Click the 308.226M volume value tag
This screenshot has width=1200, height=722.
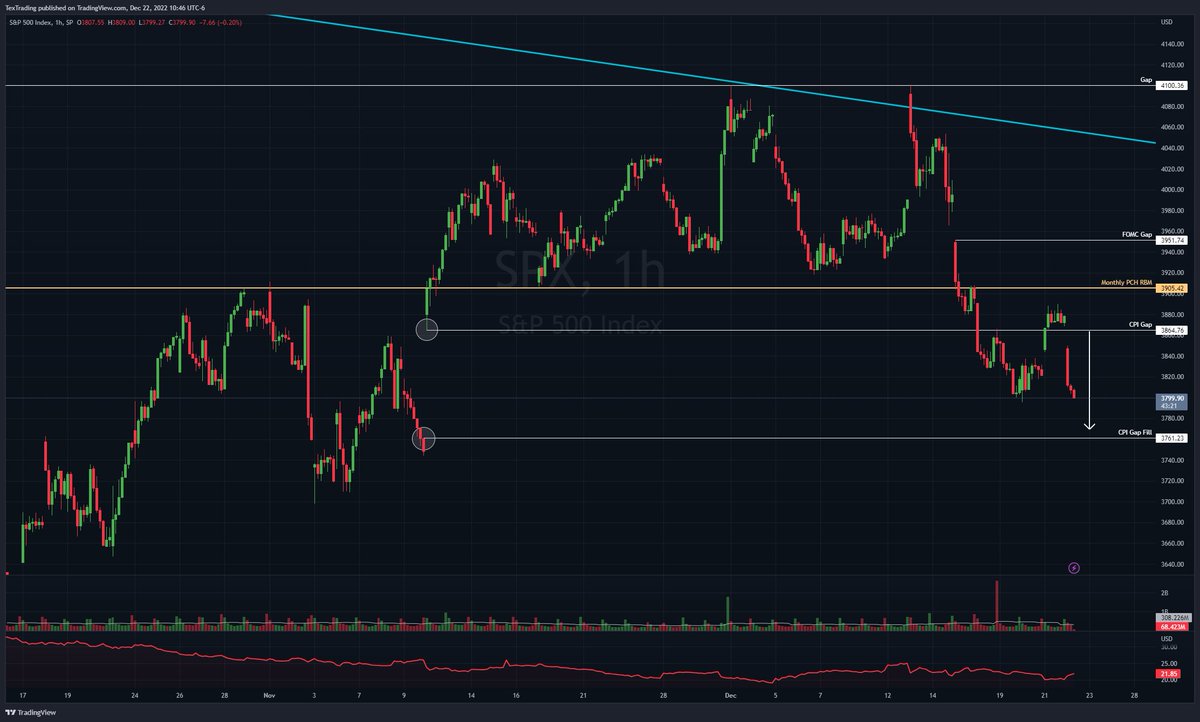click(x=1172, y=618)
